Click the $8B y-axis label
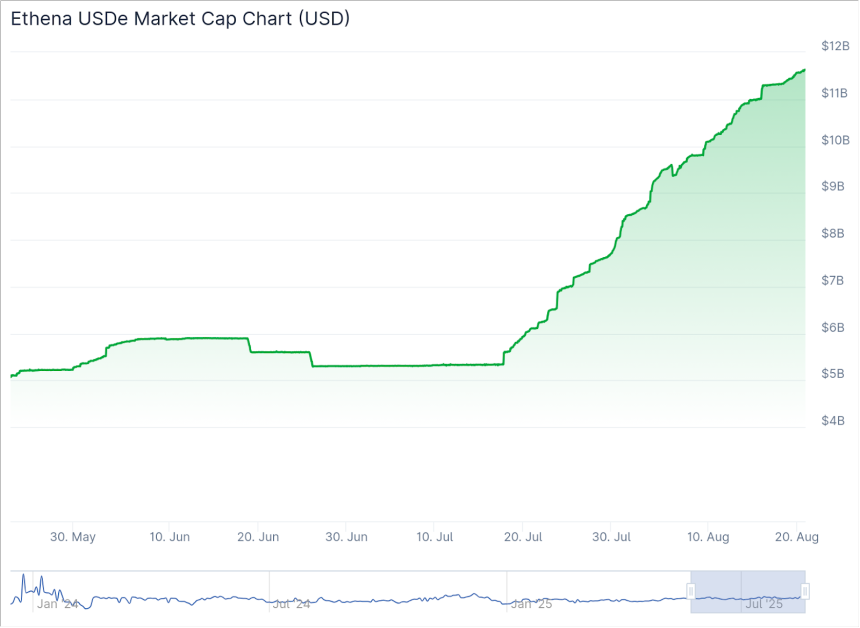 tap(835, 234)
